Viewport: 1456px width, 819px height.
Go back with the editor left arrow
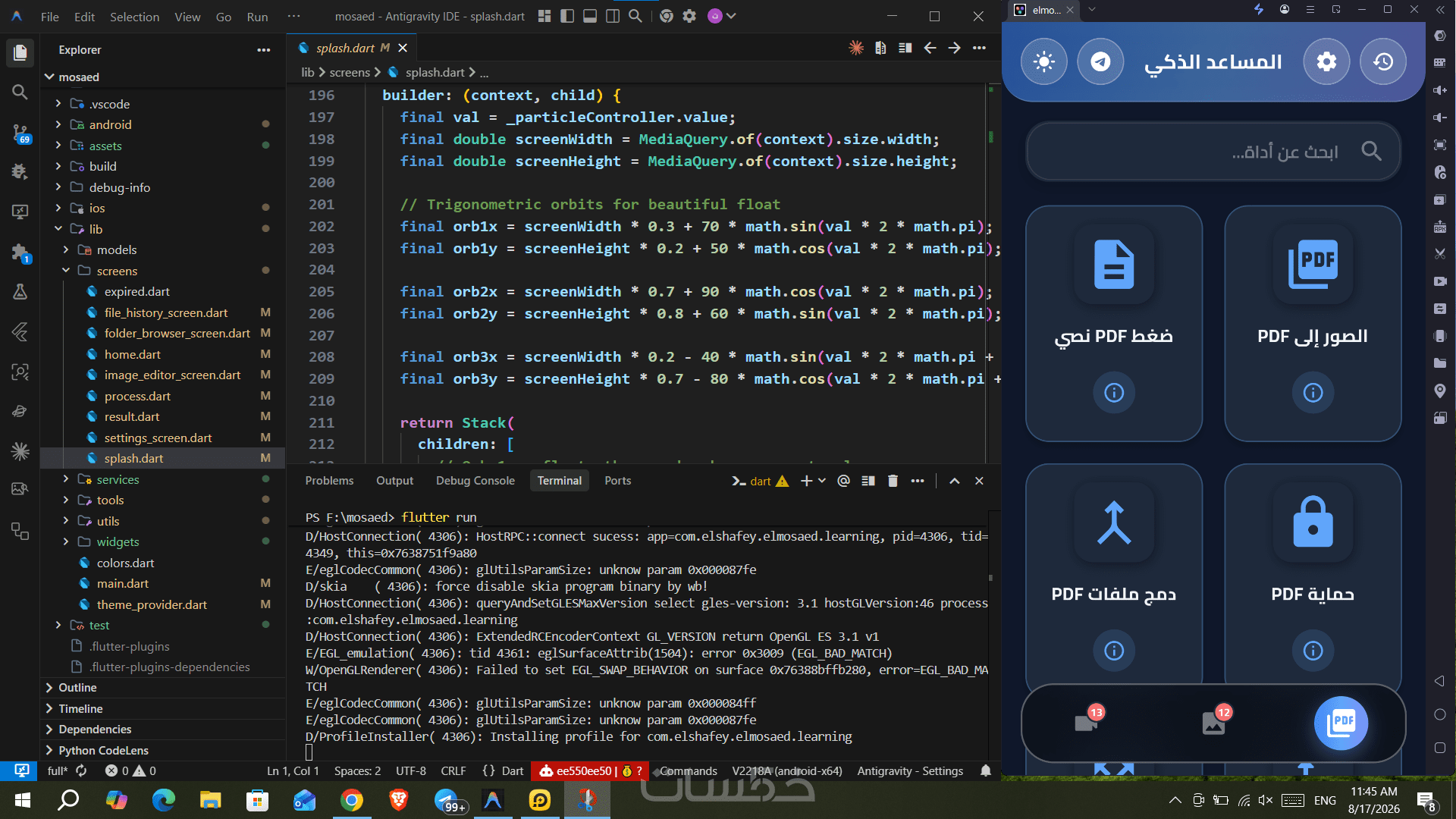(930, 48)
